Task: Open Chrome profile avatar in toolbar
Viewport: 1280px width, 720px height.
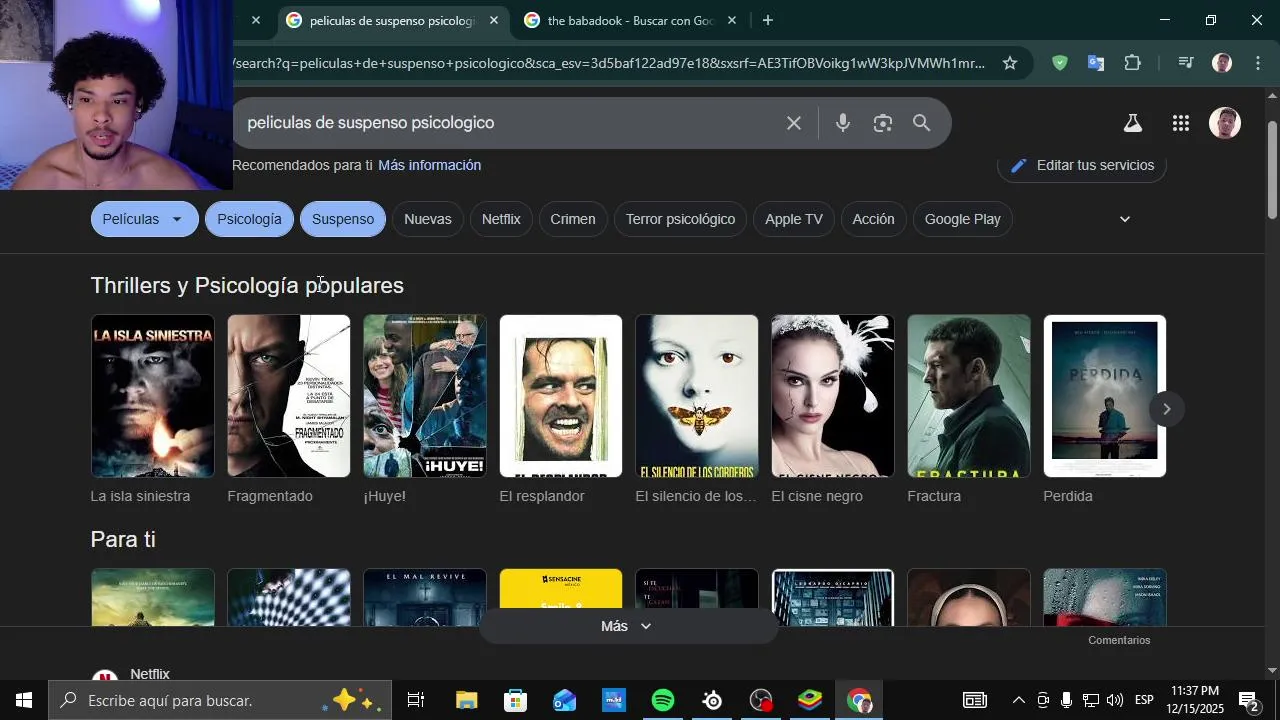Action: (1222, 63)
